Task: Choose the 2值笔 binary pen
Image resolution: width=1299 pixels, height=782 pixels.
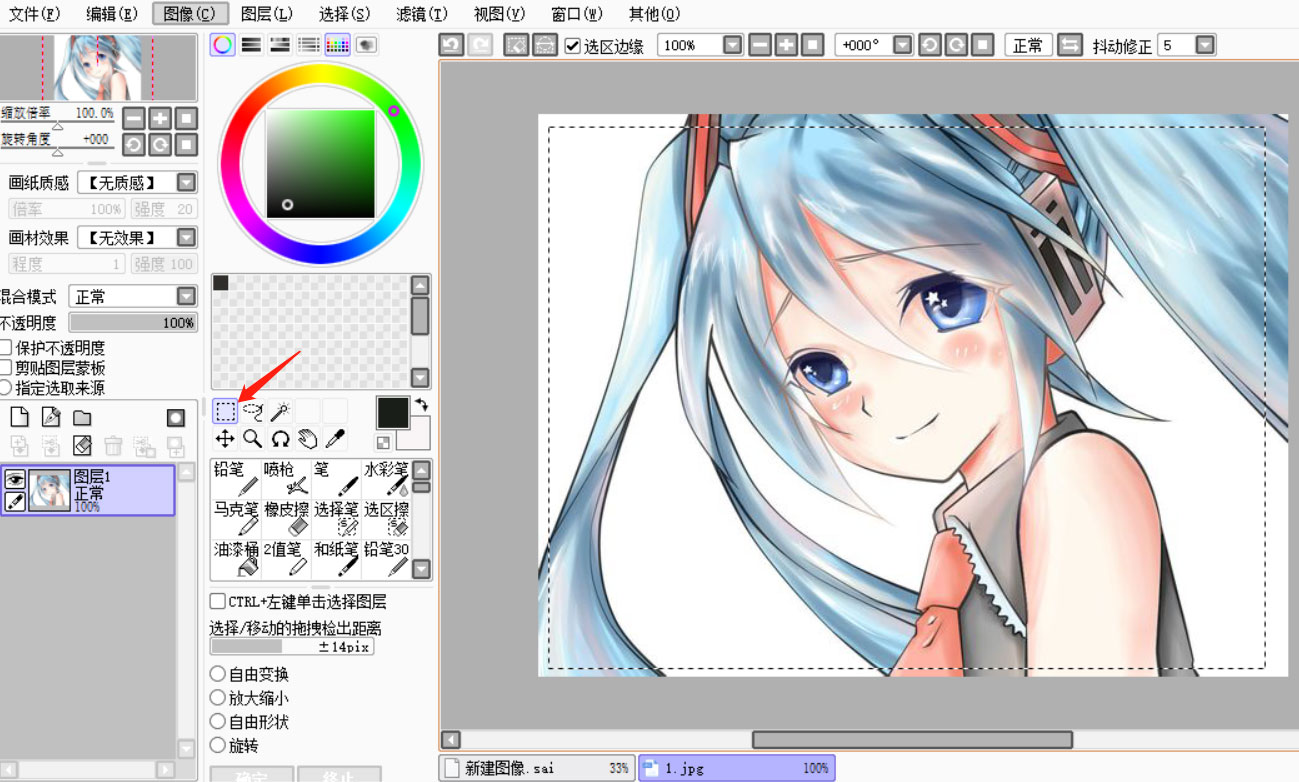Action: click(x=286, y=560)
